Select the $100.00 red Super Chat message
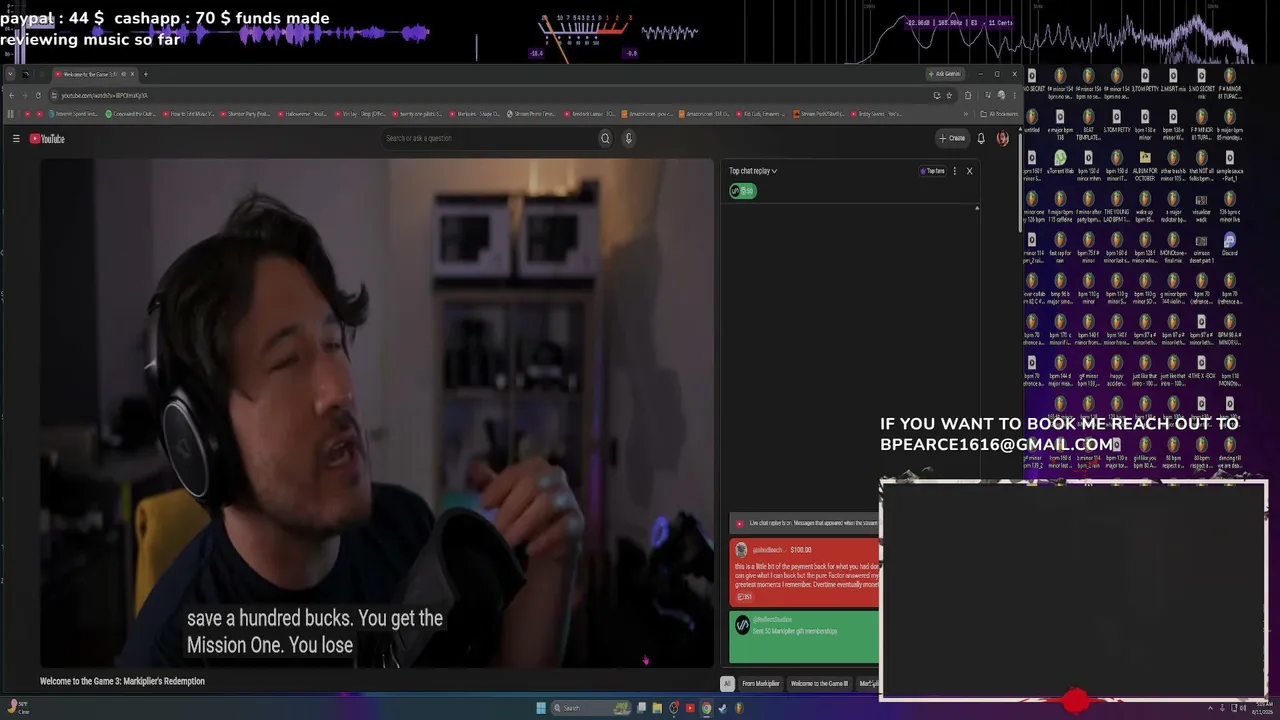This screenshot has width=1280, height=720. 805,573
